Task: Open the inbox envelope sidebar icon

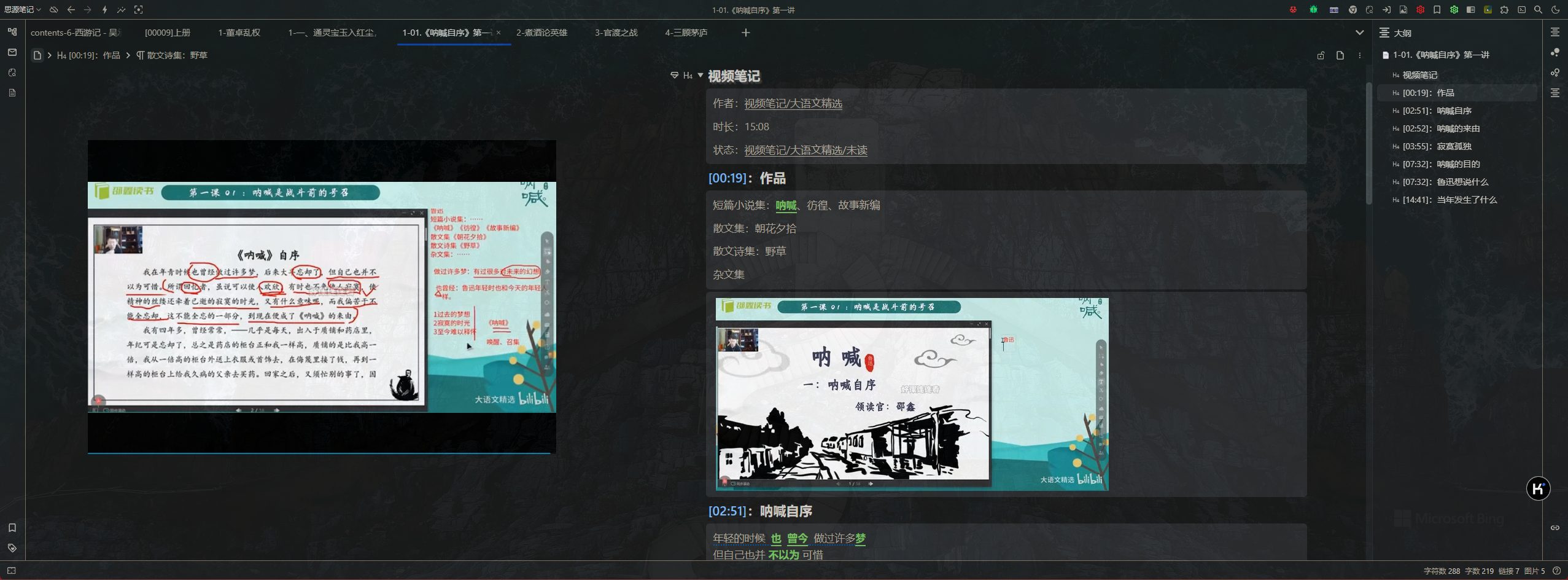Action: click(12, 52)
